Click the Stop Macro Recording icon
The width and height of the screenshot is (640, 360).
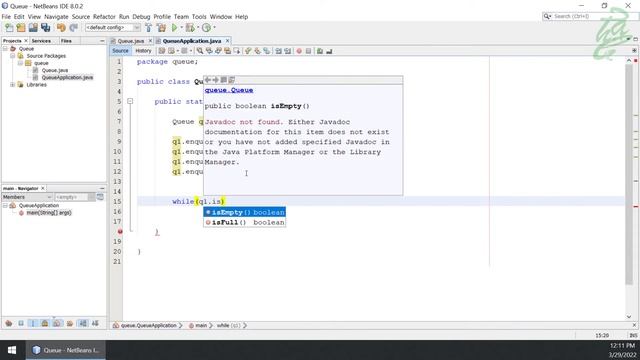click(x=308, y=51)
